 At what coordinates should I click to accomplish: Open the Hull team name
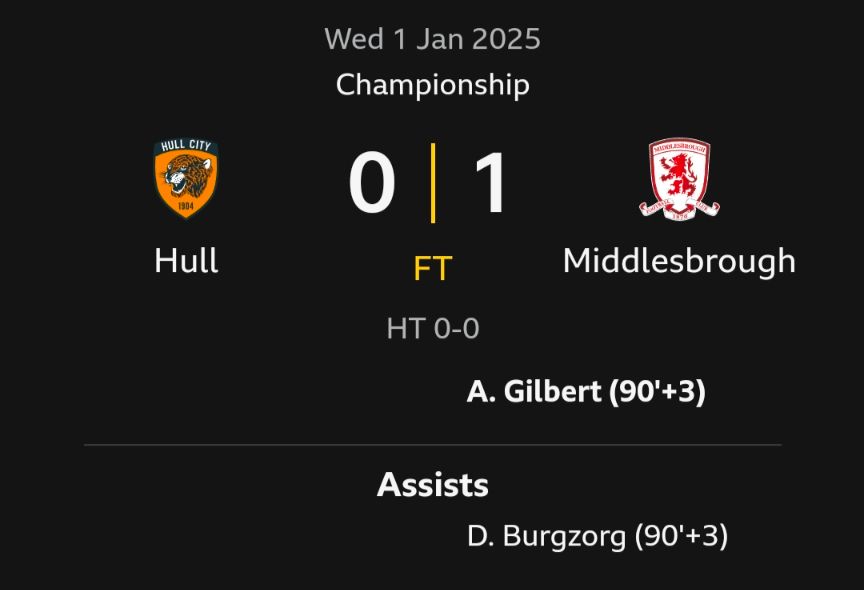click(186, 260)
